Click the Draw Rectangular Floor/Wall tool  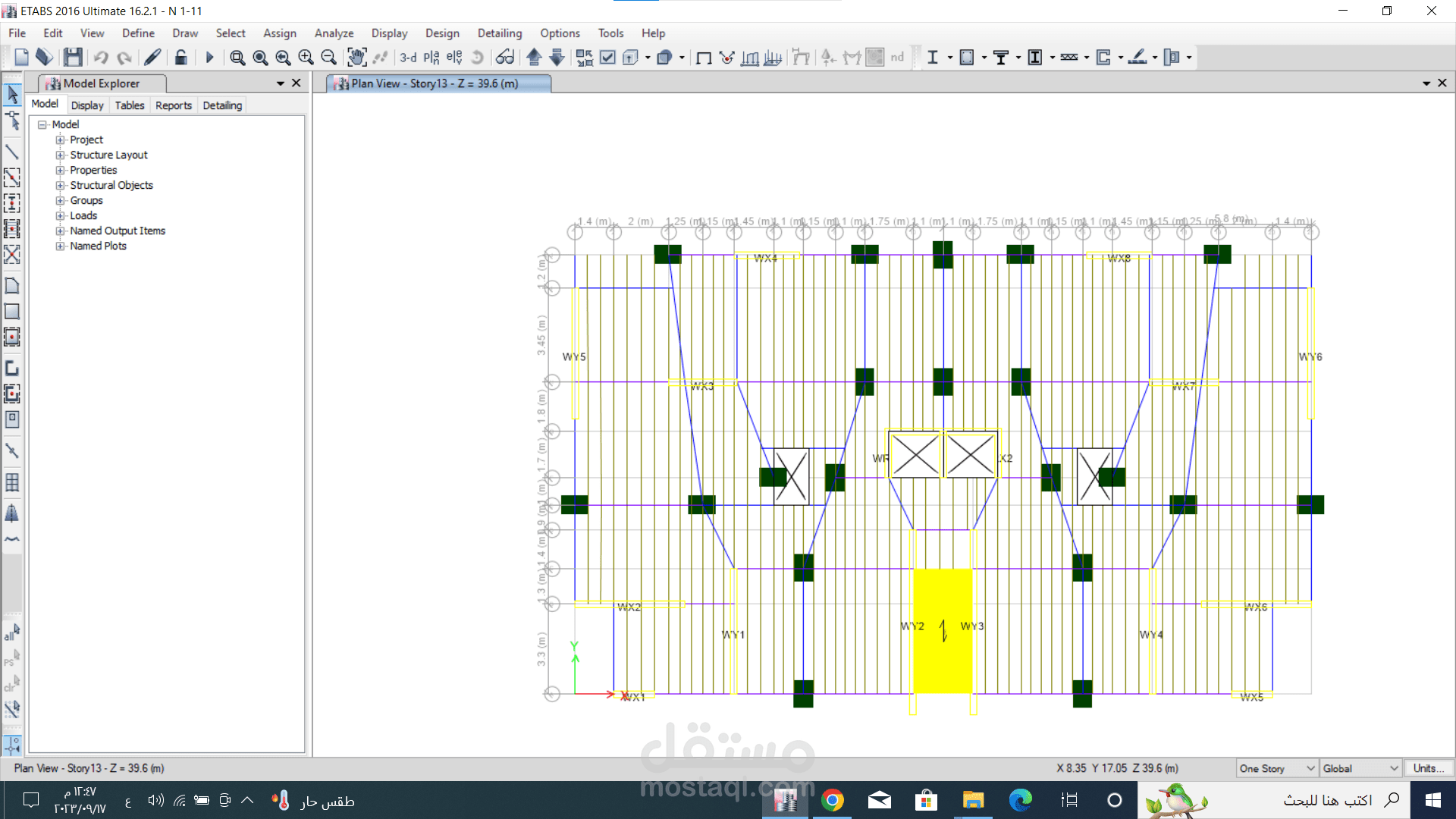12,311
